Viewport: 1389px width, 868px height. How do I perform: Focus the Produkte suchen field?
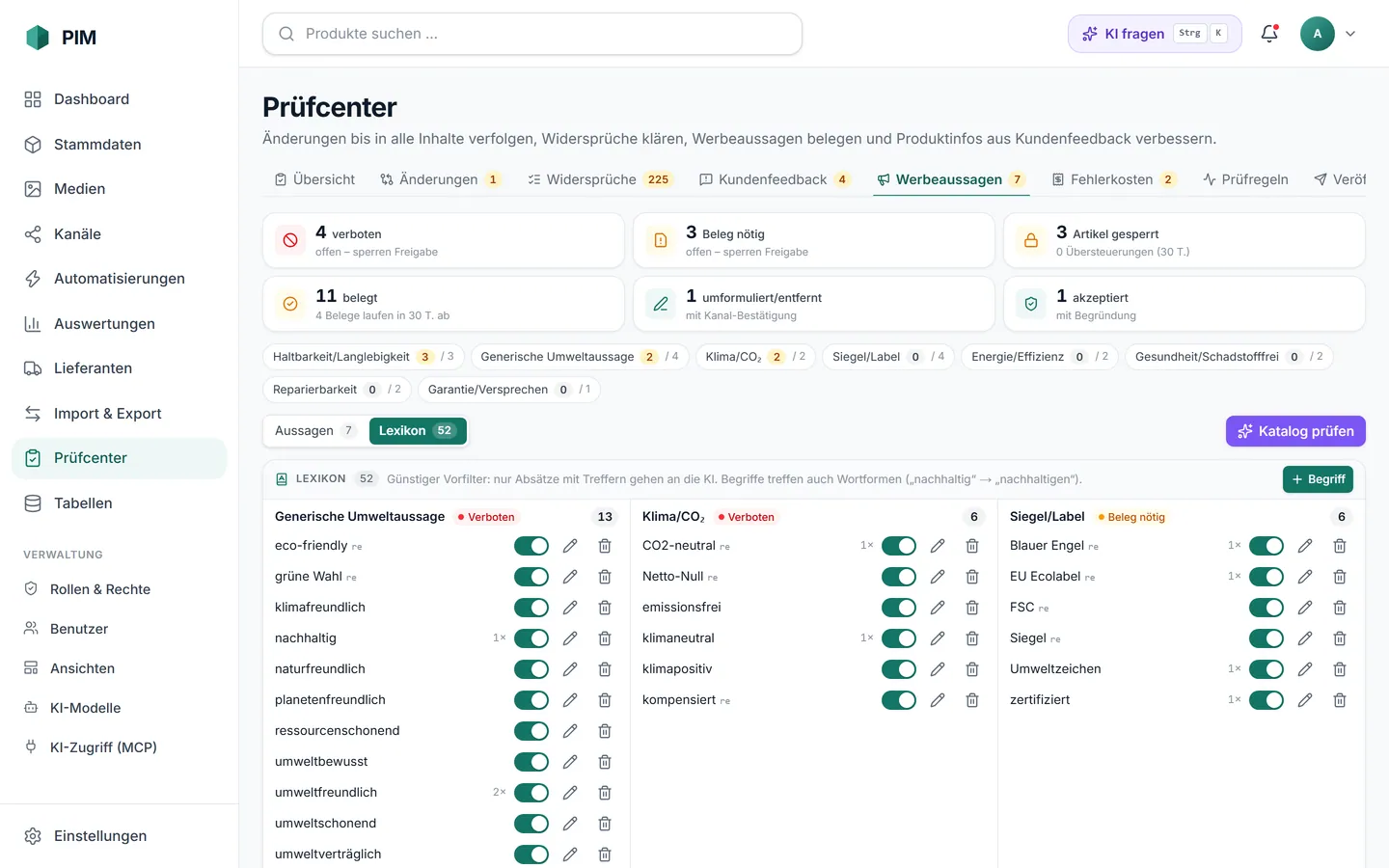532,34
